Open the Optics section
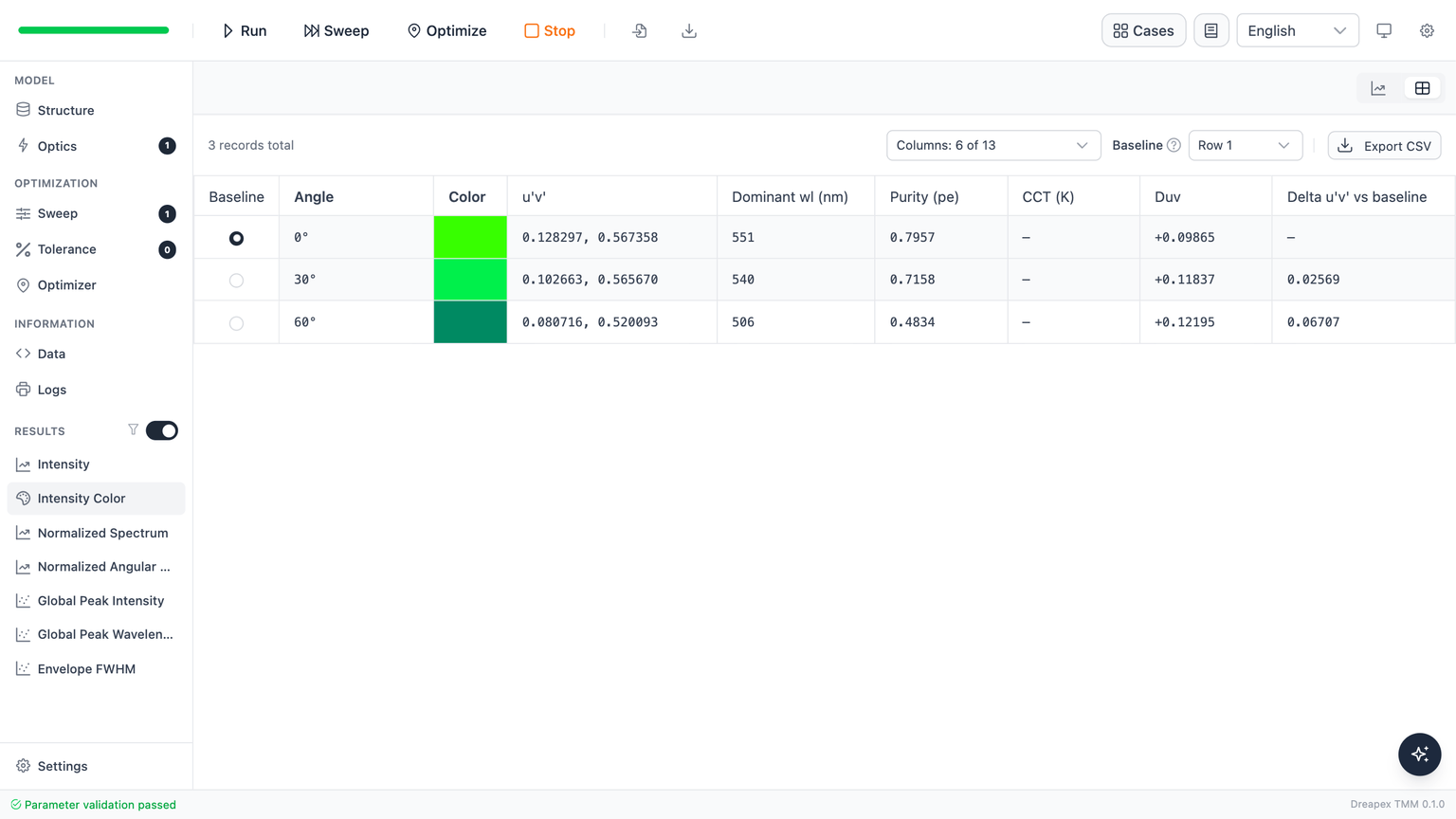Screen dimensions: 1456x819 (x=96, y=146)
